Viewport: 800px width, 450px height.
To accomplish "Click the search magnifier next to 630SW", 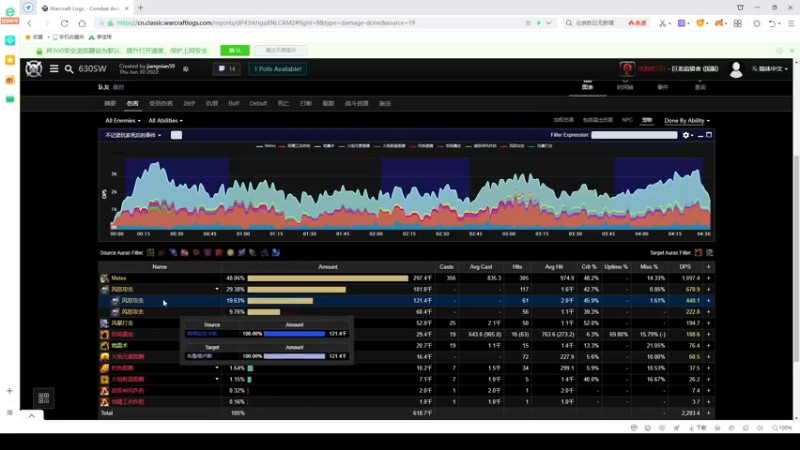I will click(69, 69).
